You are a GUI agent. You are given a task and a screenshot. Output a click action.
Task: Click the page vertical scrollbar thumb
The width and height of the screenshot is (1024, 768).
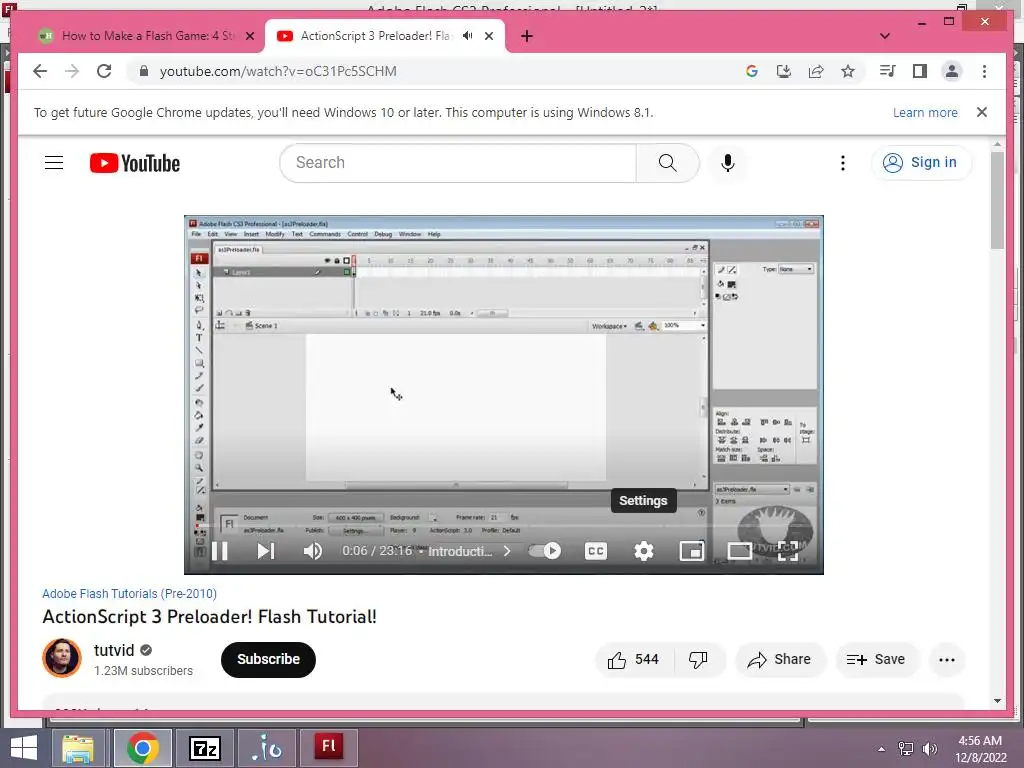[x=997, y=200]
